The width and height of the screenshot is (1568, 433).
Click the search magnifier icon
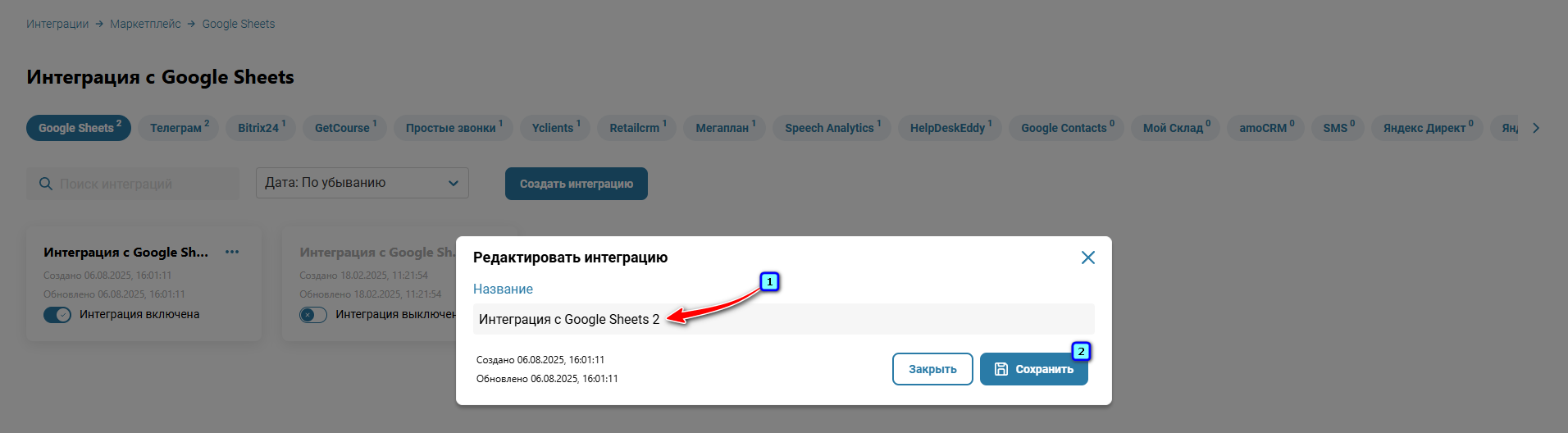[46, 184]
